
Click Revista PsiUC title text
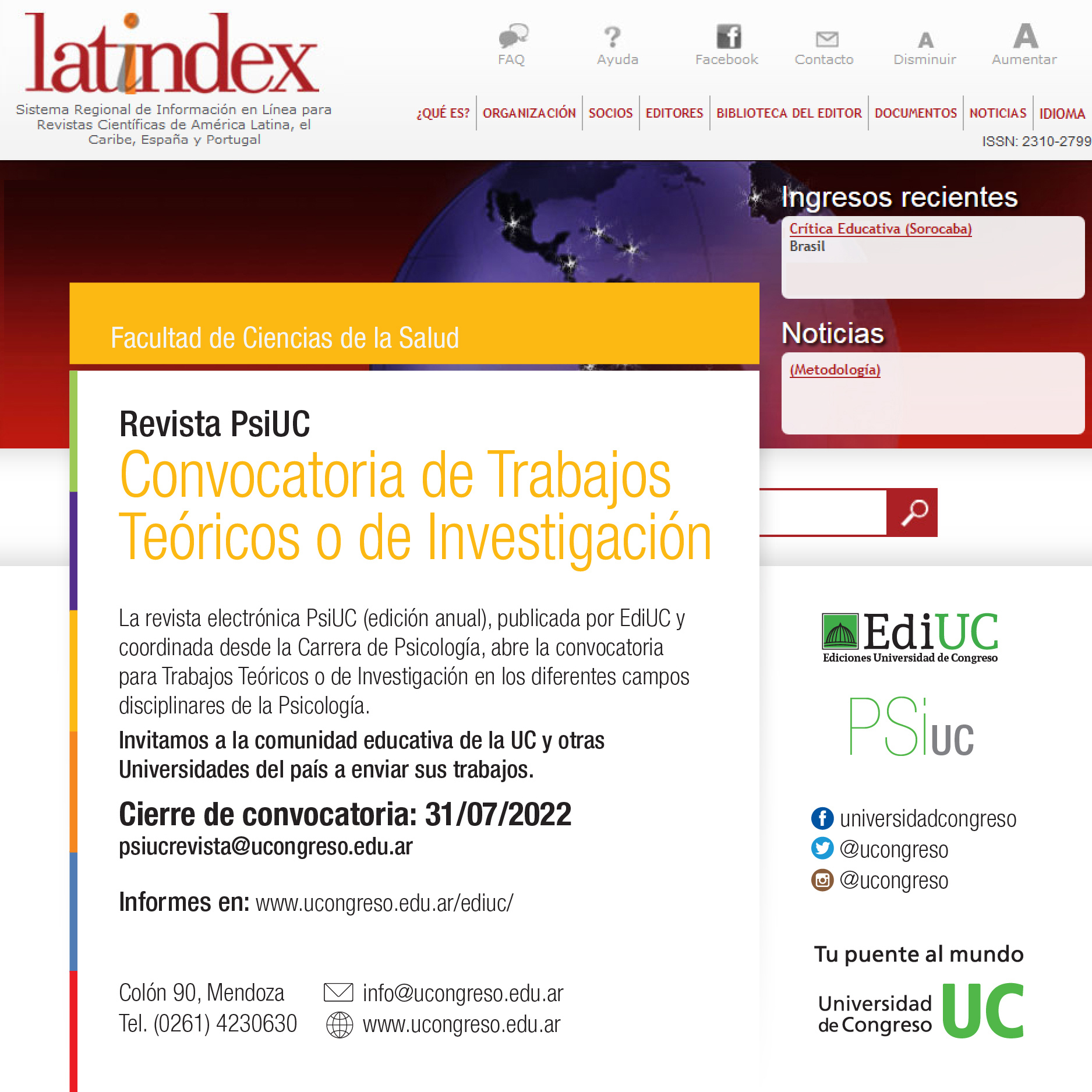pyautogui.click(x=214, y=423)
